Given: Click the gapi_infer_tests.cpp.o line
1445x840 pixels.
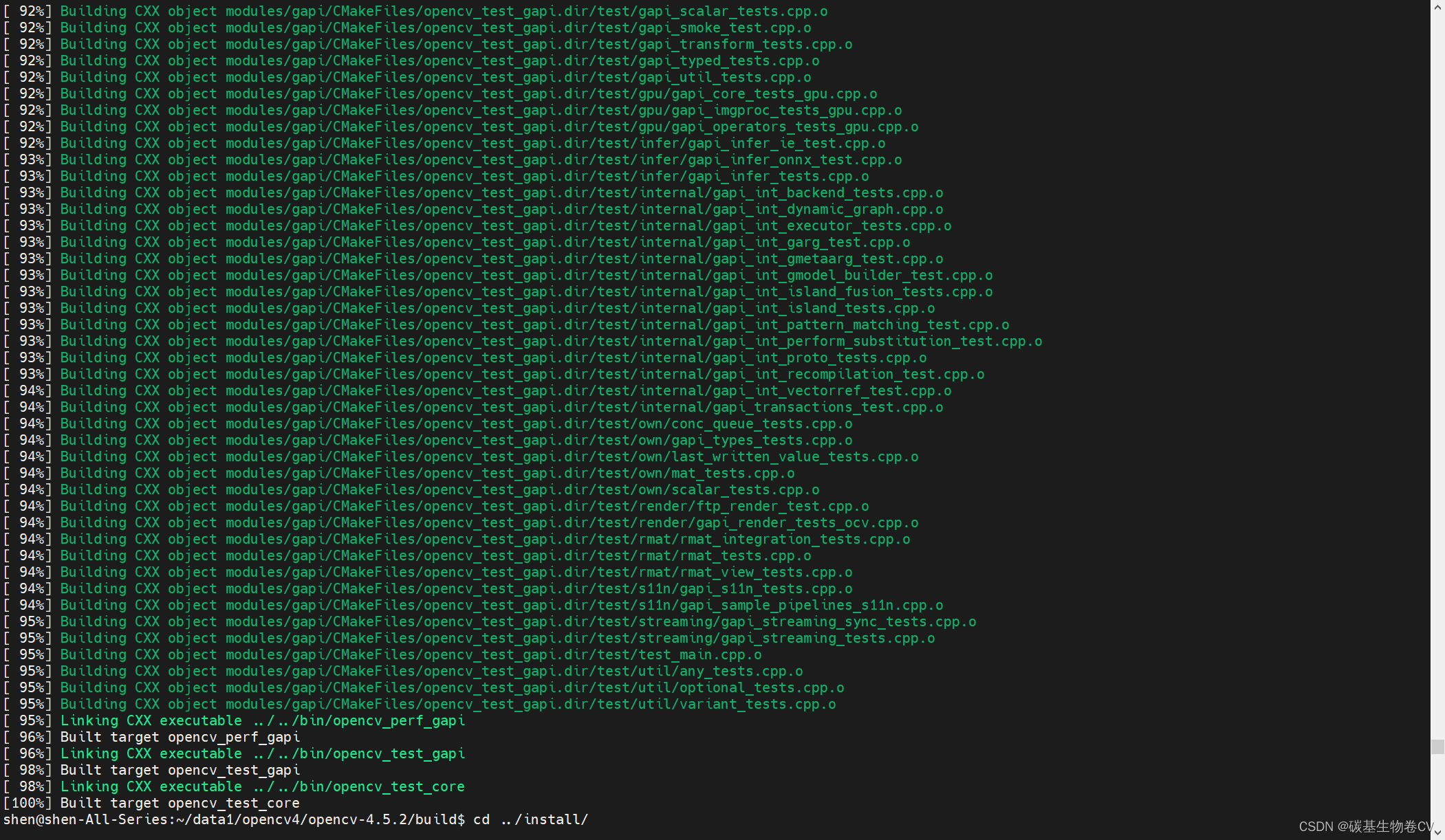Looking at the screenshot, I should [x=436, y=177].
